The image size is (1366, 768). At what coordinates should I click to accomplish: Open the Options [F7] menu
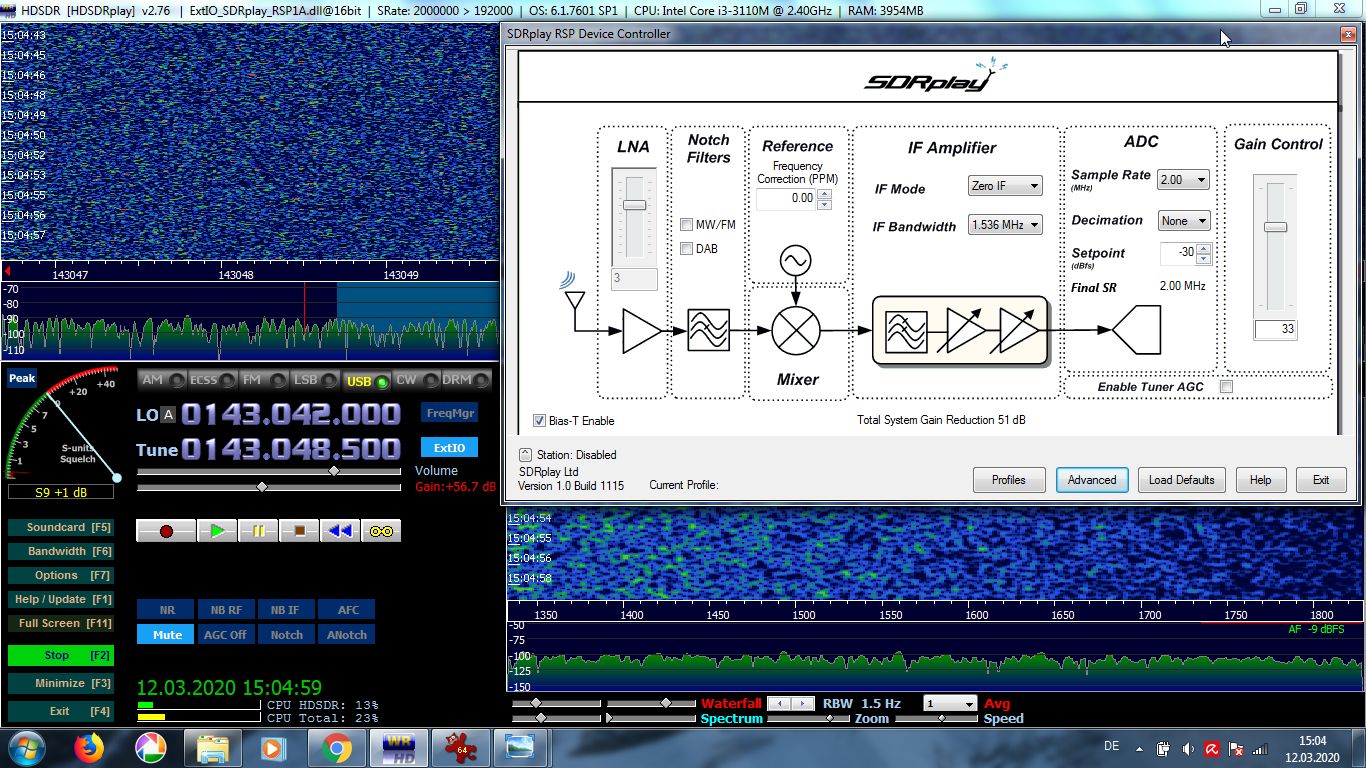pos(60,575)
